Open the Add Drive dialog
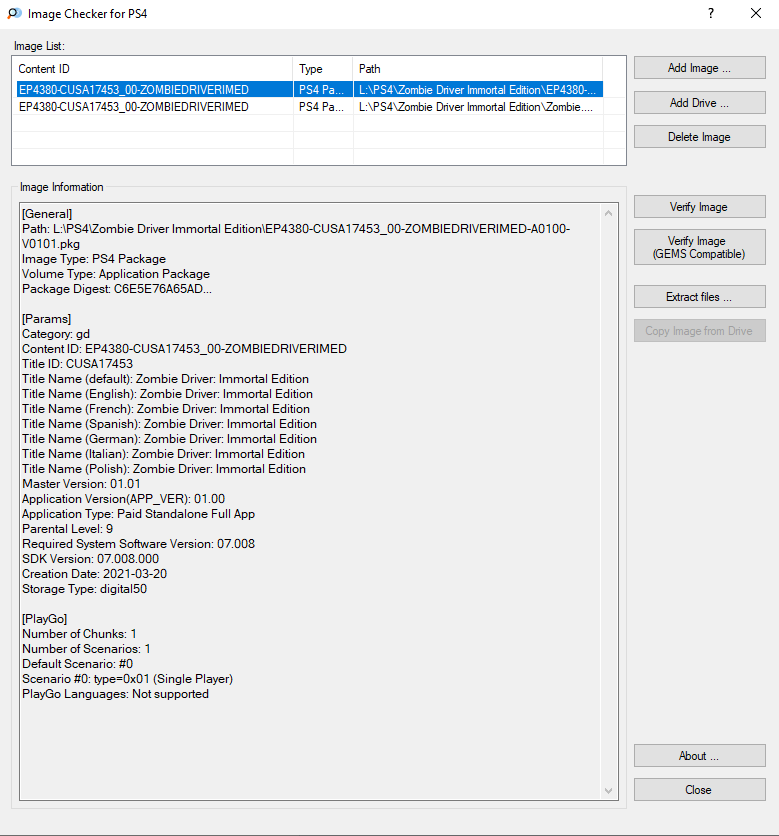779x836 pixels. pos(699,102)
